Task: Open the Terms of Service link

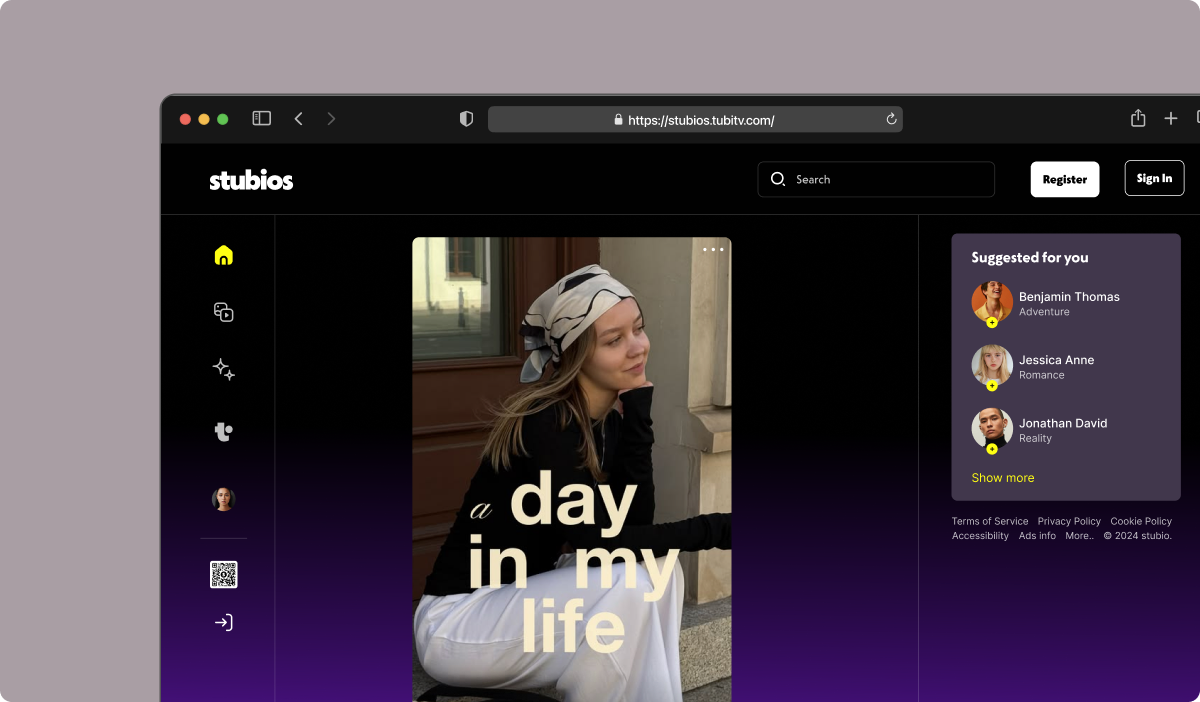Action: click(990, 521)
